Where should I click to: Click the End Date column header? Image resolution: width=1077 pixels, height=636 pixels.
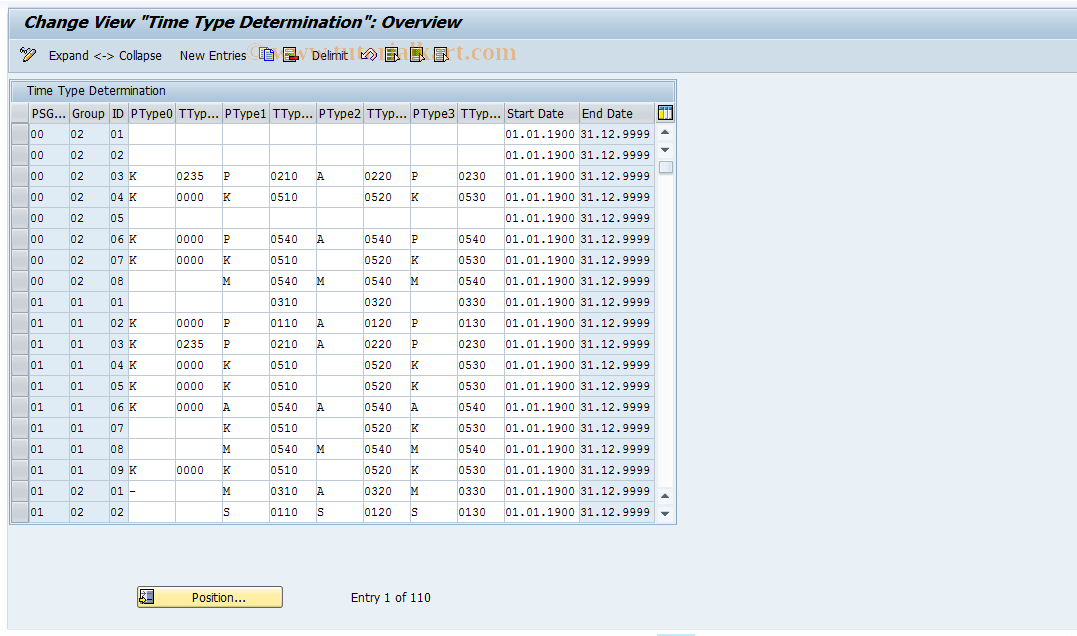[617, 114]
